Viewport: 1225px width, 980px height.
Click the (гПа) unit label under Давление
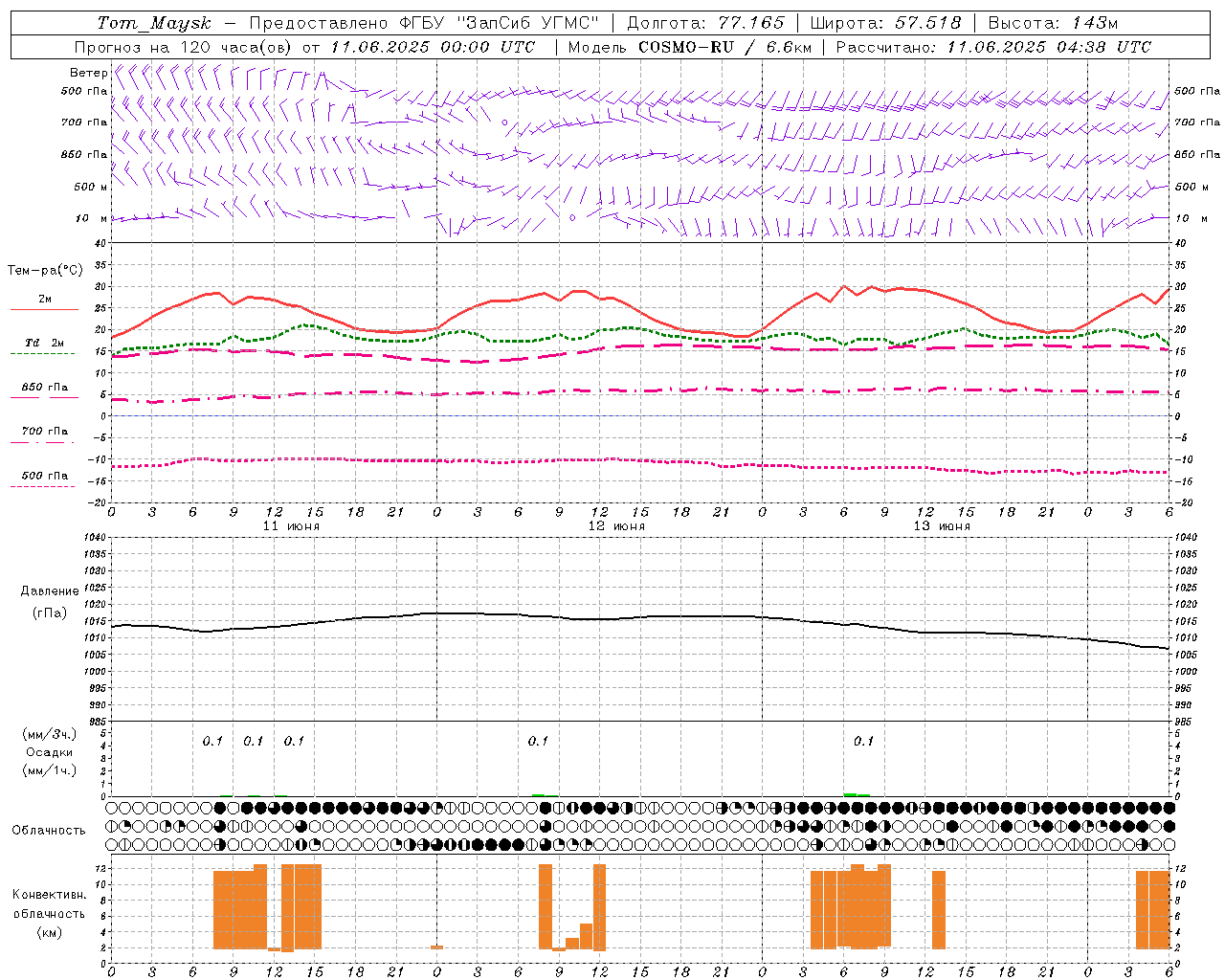click(x=50, y=612)
